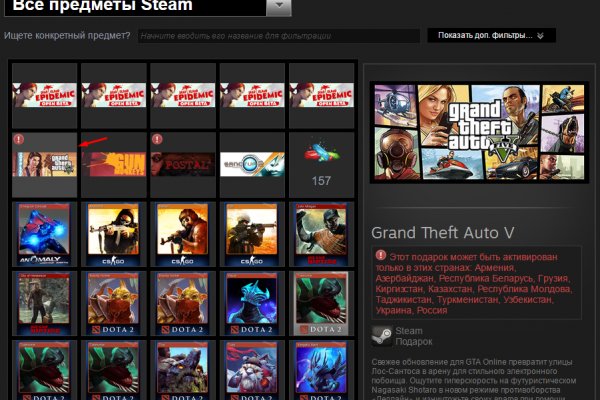Screen dimensions: 600x400
Task: Select the first Epidemic Open Beta item
Action: (x=44, y=94)
